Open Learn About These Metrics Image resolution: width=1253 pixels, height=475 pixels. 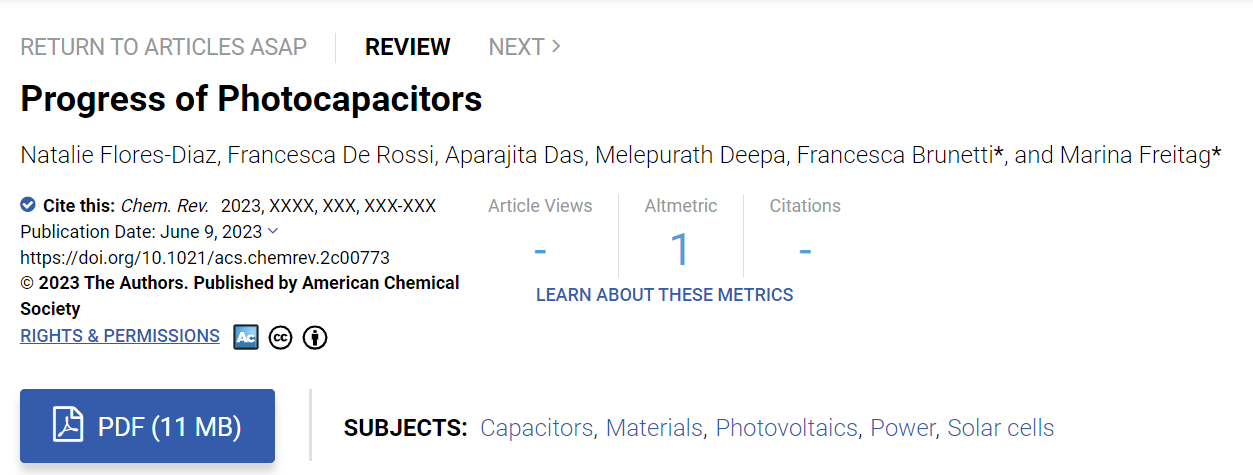(664, 295)
